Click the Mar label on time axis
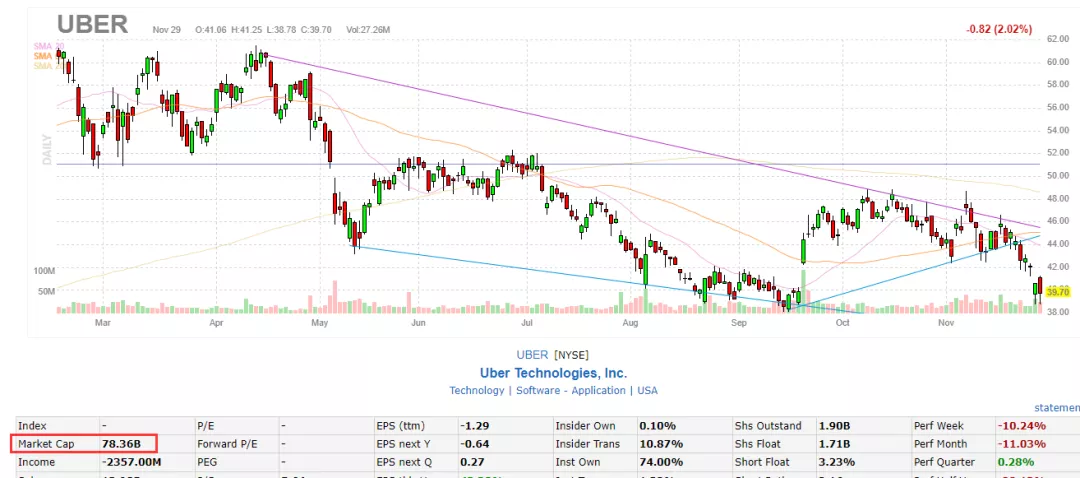This screenshot has width=1080, height=478. 103,322
